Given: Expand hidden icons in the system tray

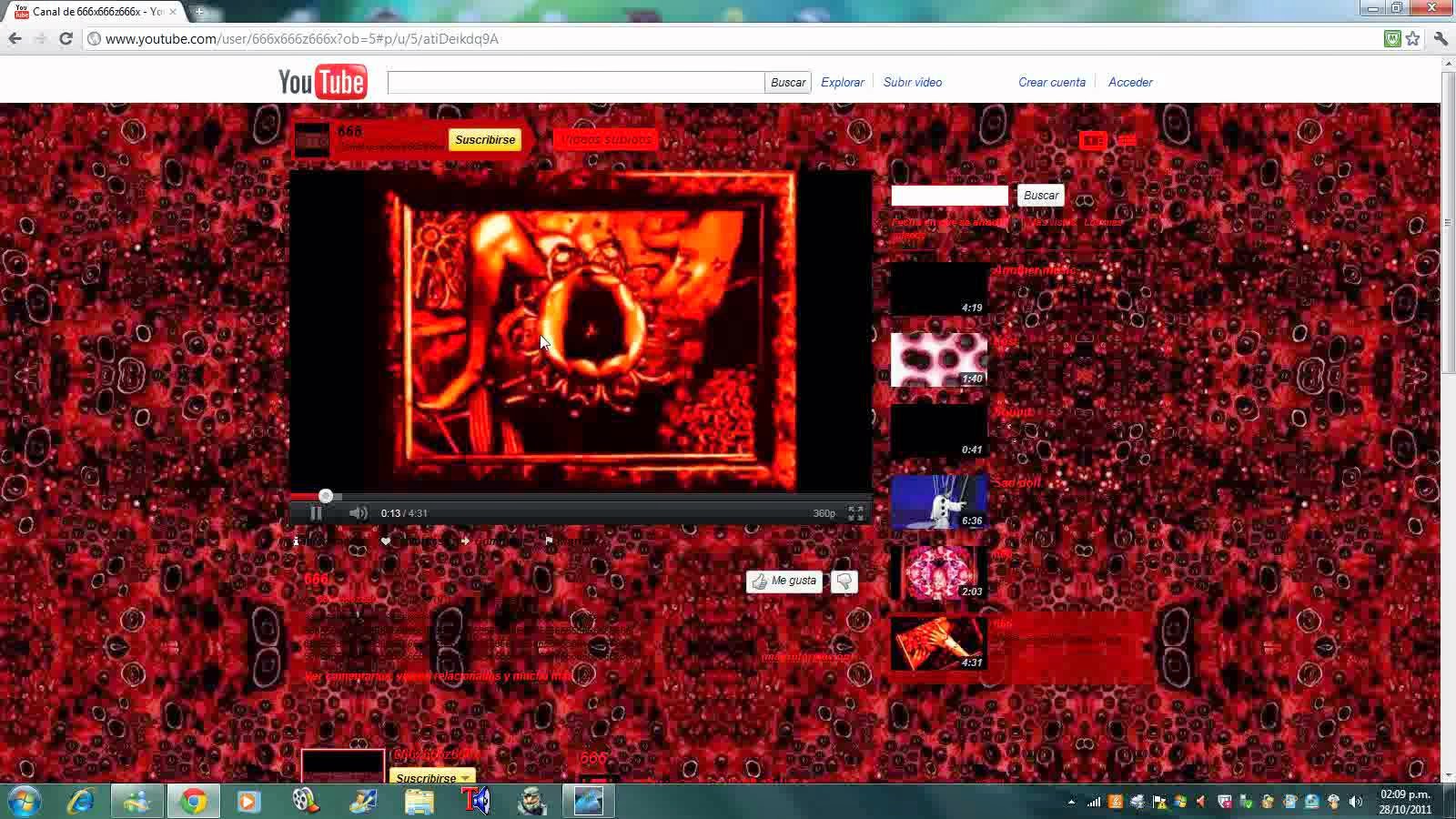Looking at the screenshot, I should click(x=1072, y=801).
